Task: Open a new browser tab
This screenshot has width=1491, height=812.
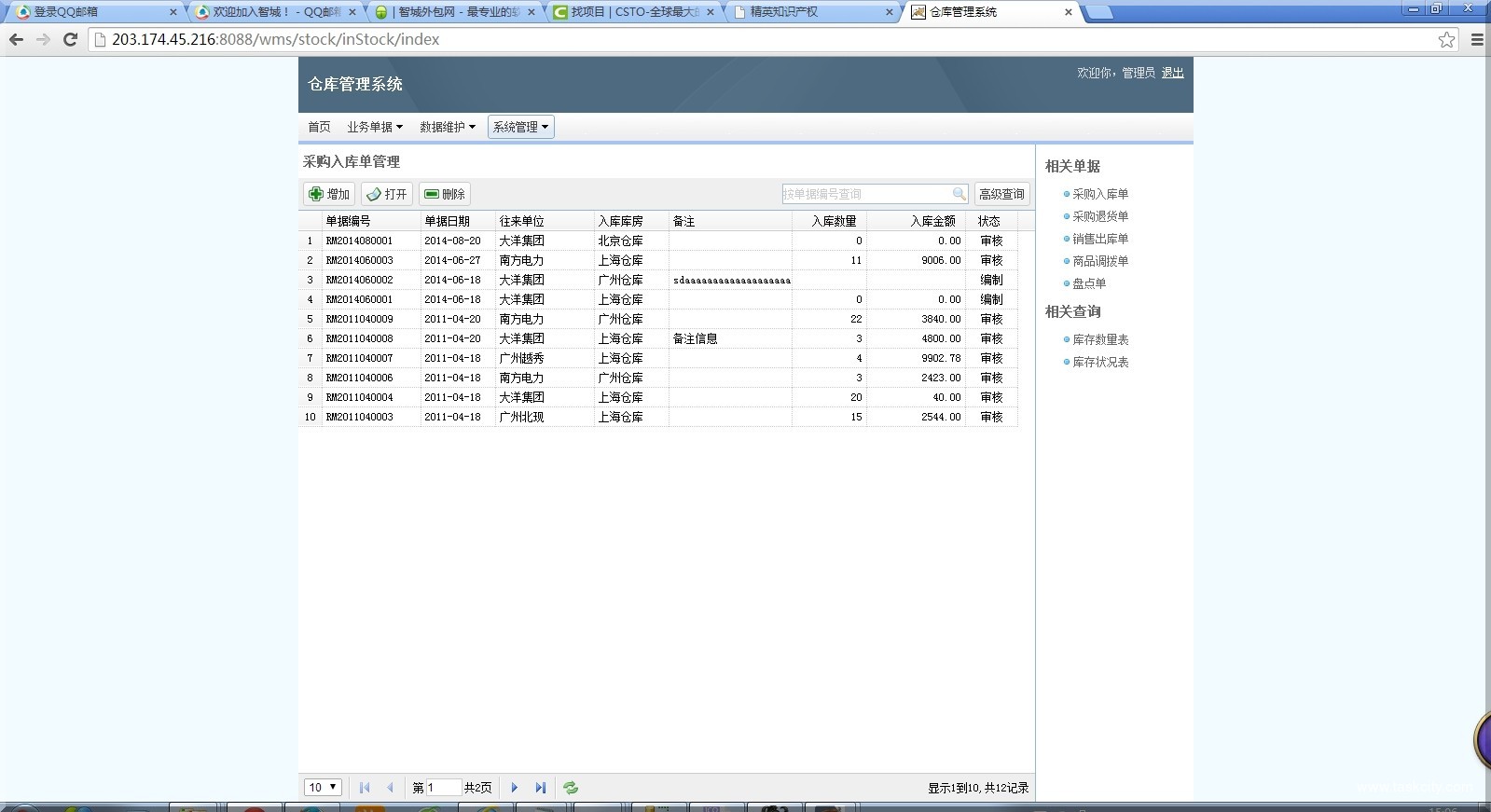Action: [1099, 12]
